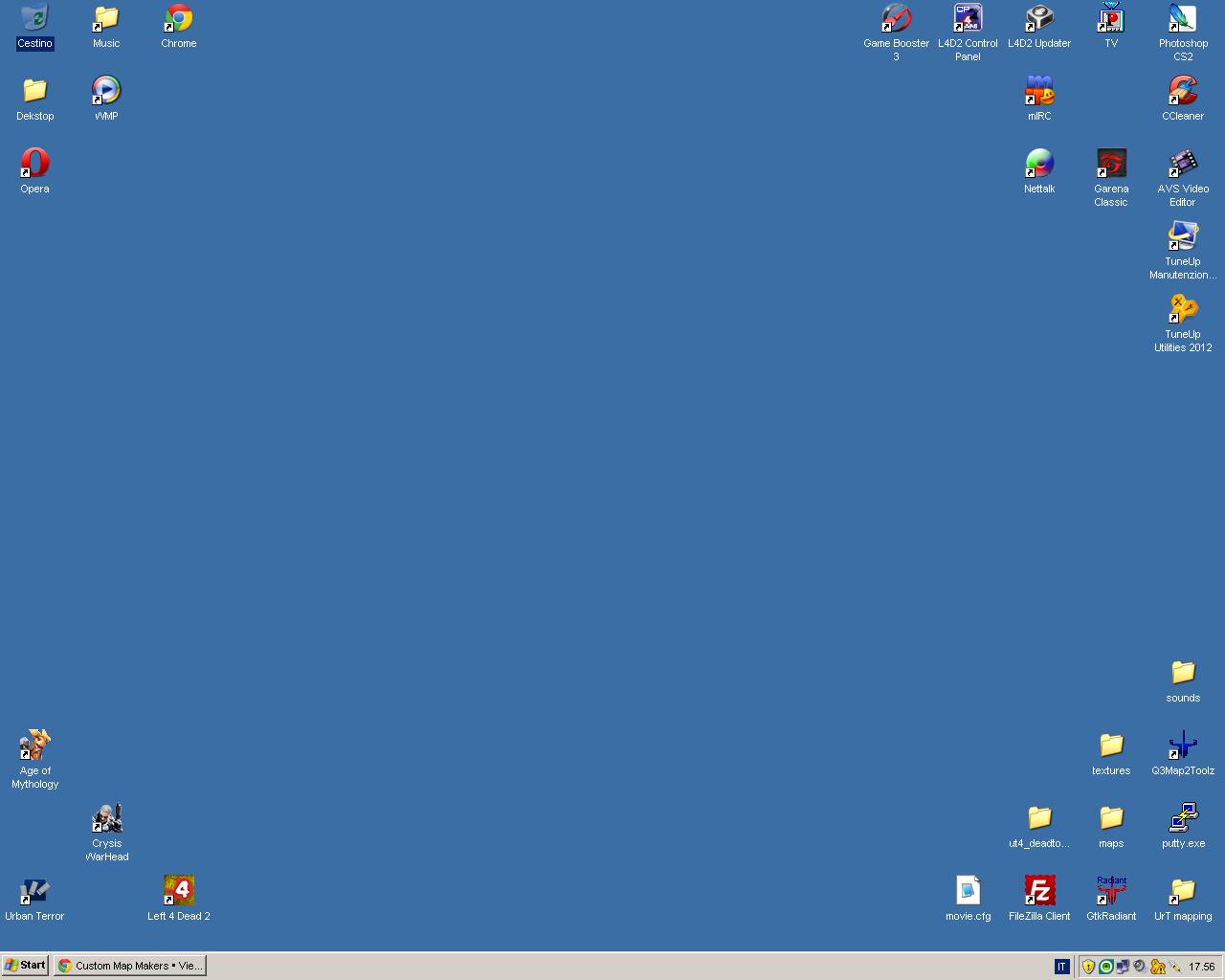
Task: Open the Start menu
Action: tap(25, 966)
